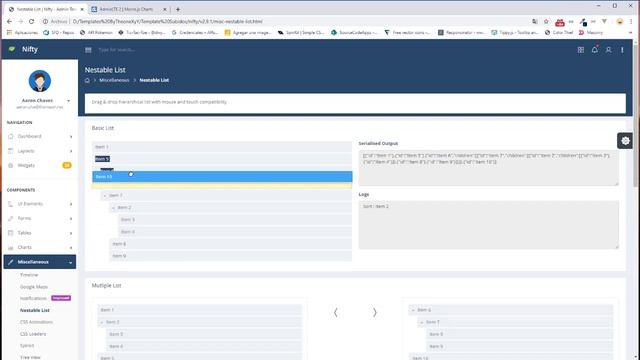Collapse Item 6 in the right Multiple List
Viewport: 640px width, 360px height.
[413, 310]
